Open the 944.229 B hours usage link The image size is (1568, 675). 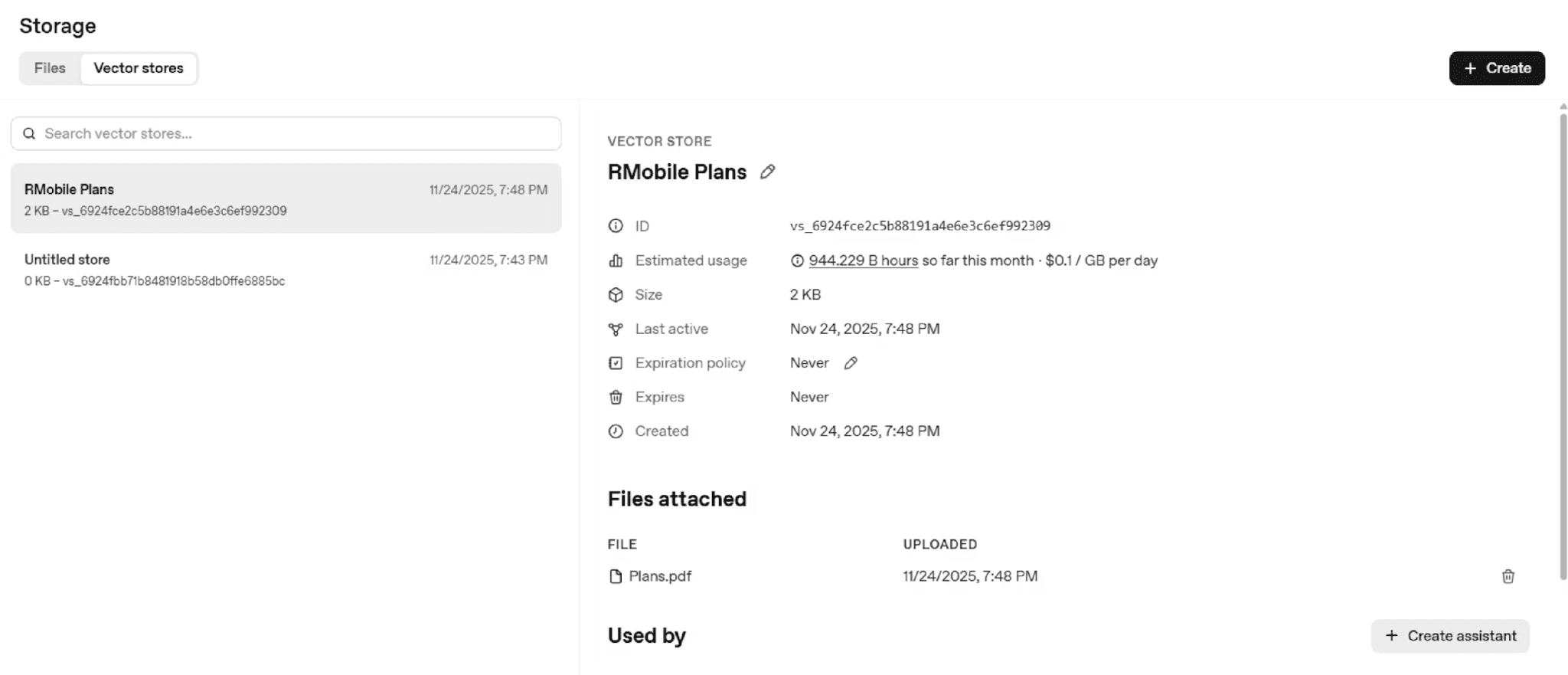tap(863, 260)
